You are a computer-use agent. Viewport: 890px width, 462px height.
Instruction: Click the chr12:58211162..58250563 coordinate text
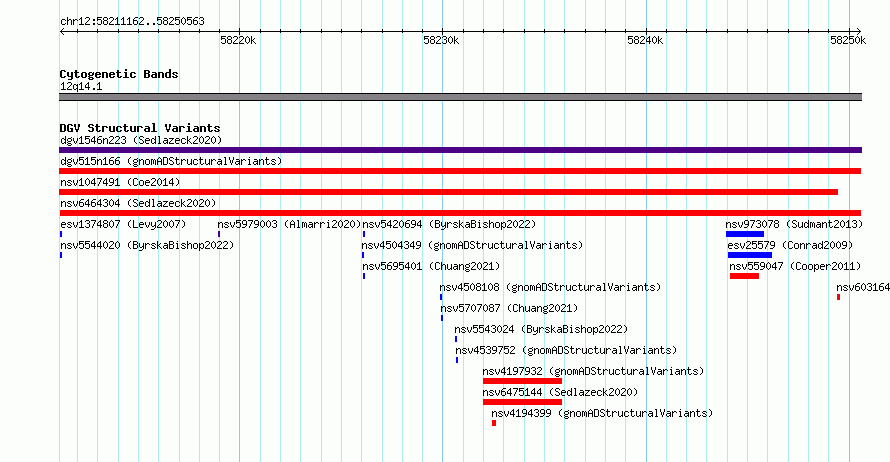pyautogui.click(x=132, y=21)
